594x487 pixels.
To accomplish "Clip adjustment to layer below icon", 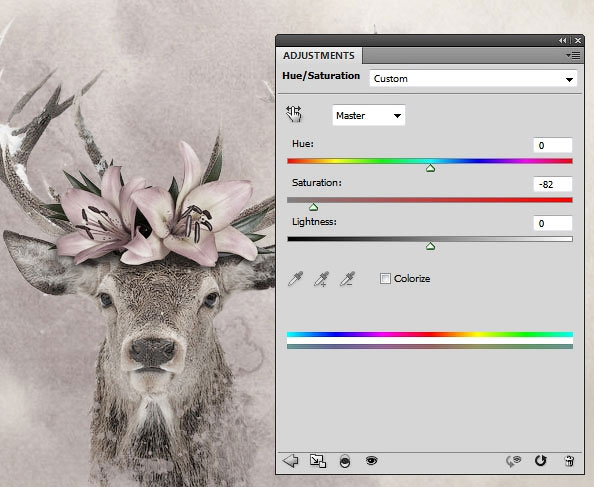I will (345, 461).
